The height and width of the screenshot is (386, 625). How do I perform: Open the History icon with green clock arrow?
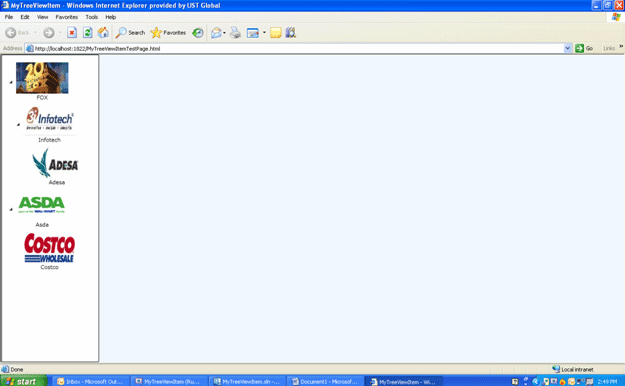(198, 33)
